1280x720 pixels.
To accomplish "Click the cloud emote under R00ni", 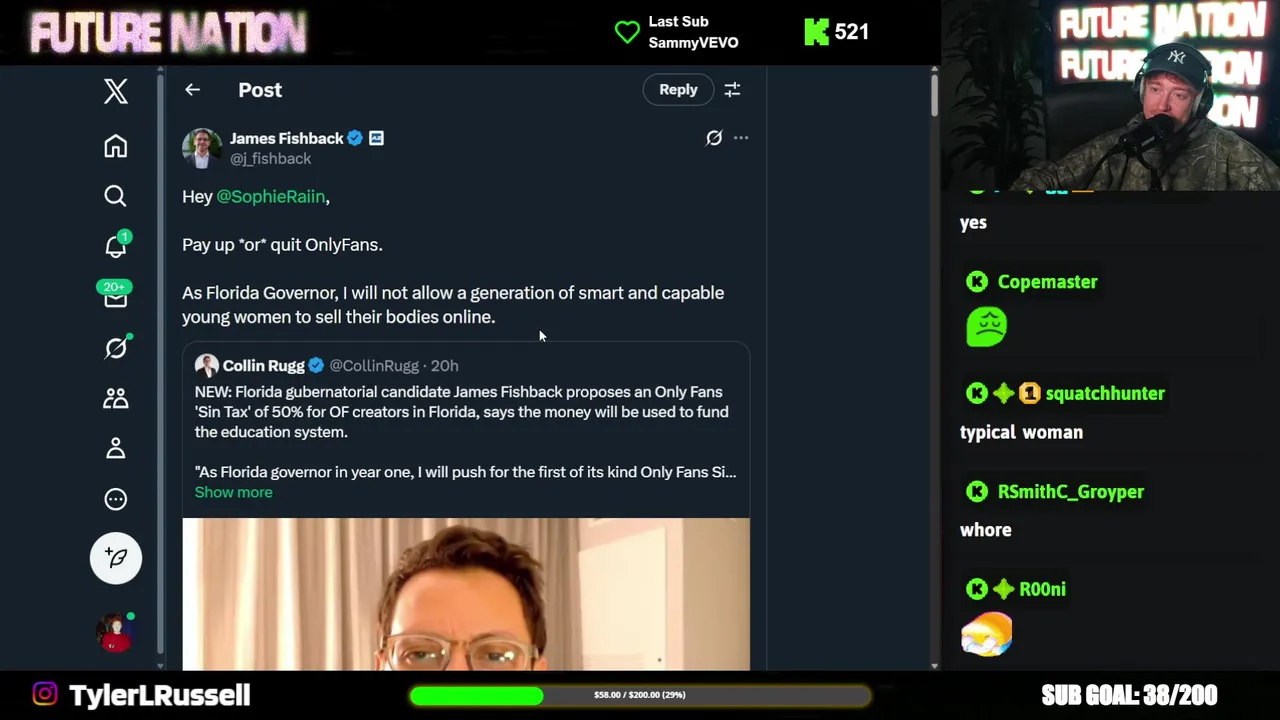I will pyautogui.click(x=987, y=634).
